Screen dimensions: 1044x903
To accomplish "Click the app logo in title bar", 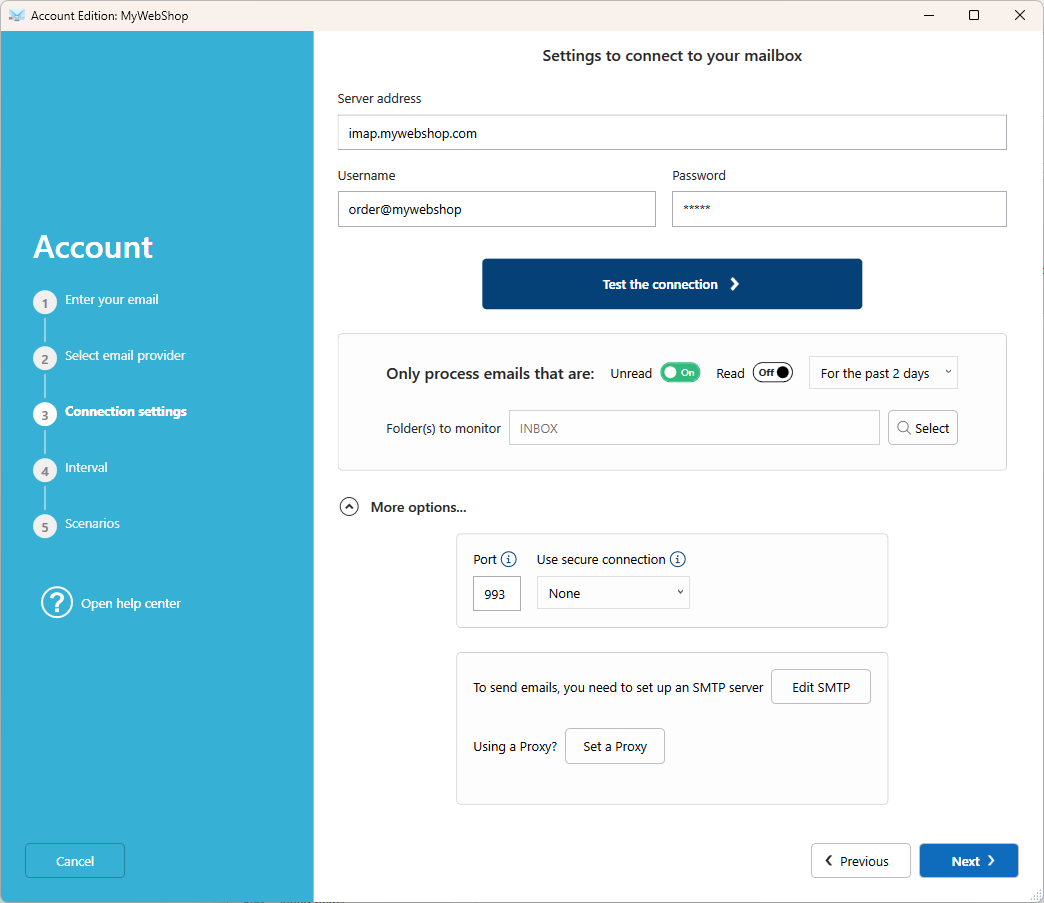I will 16,15.
